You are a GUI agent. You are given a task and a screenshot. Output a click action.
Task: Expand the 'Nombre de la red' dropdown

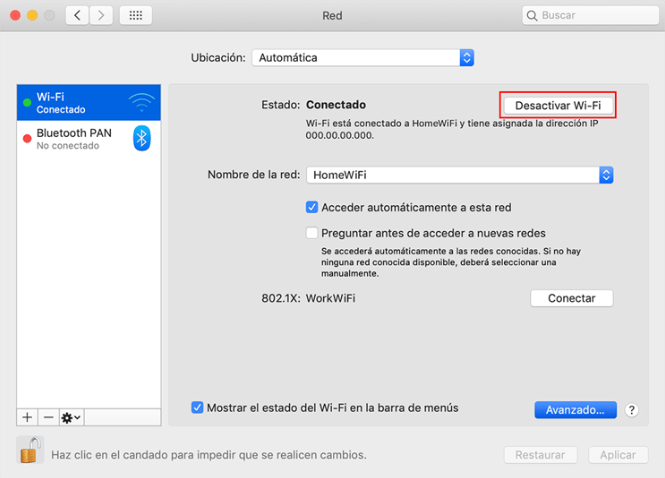[x=459, y=175]
